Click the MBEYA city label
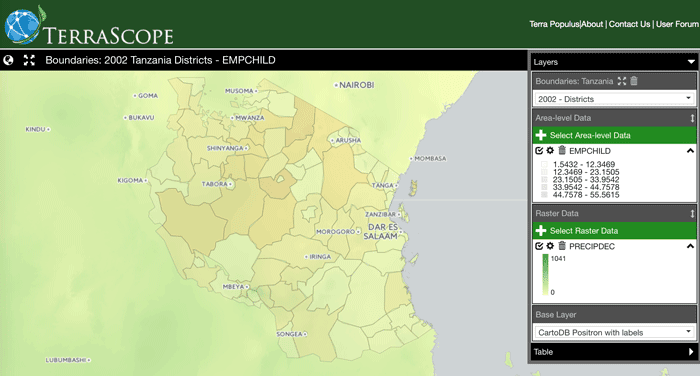700x376 pixels. (x=233, y=287)
